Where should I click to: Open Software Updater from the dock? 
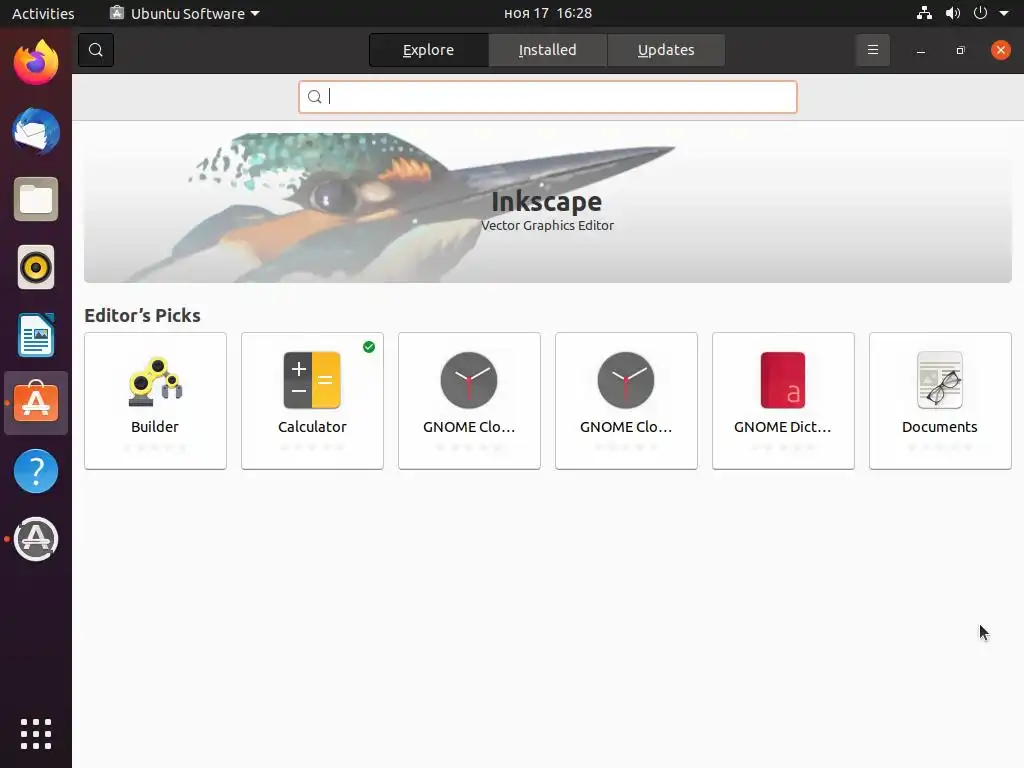[36, 539]
